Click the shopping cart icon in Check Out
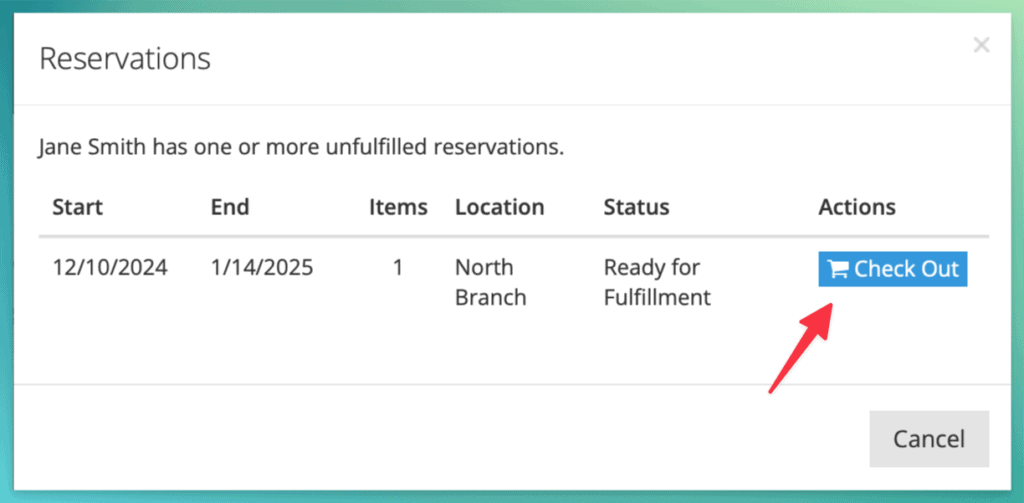1024x503 pixels. coord(838,269)
